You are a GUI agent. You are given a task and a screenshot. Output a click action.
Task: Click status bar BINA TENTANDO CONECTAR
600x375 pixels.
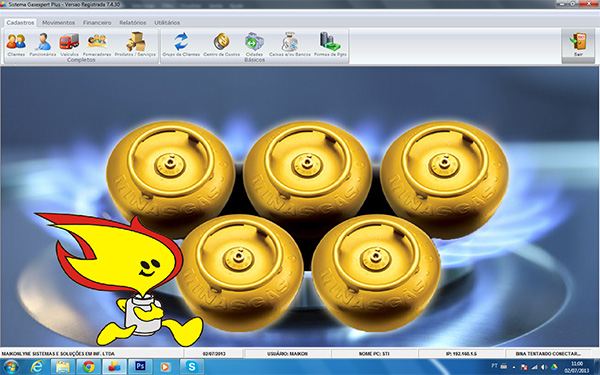coord(548,354)
